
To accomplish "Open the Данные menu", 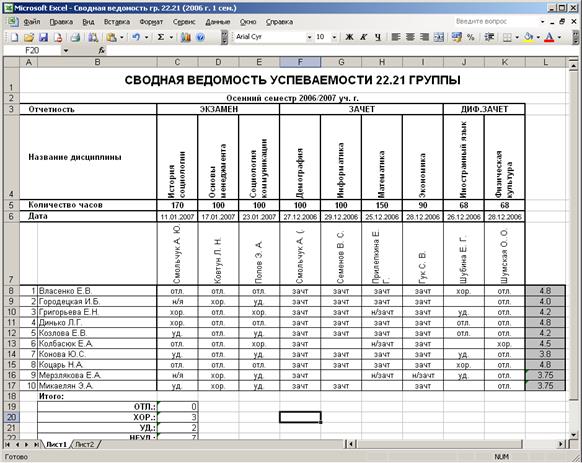I will click(218, 22).
